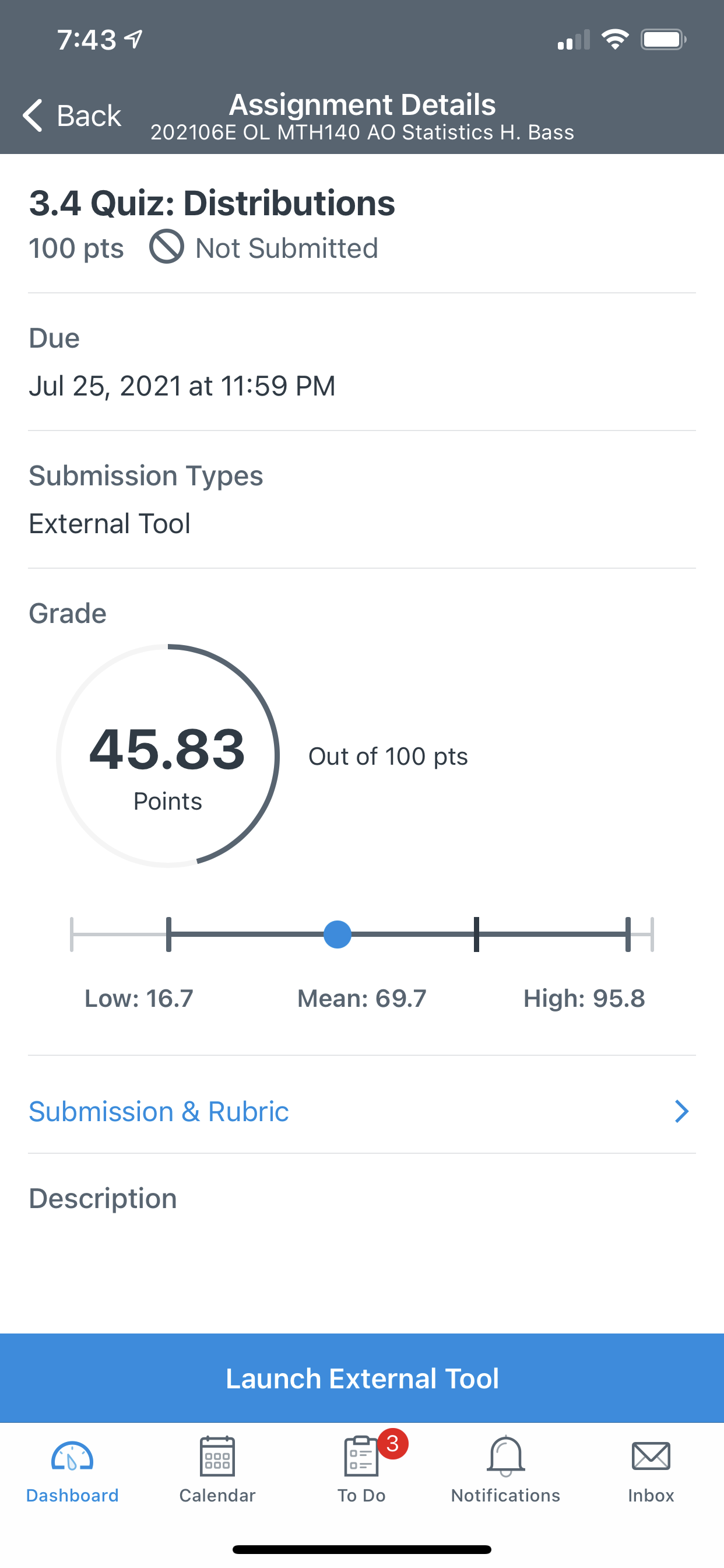
Task: Tap the 45.83 Points grade circle
Action: point(168,755)
